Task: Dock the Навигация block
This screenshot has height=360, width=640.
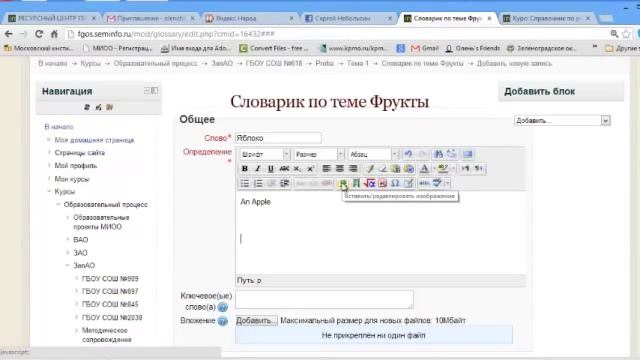Action: [x=155, y=91]
